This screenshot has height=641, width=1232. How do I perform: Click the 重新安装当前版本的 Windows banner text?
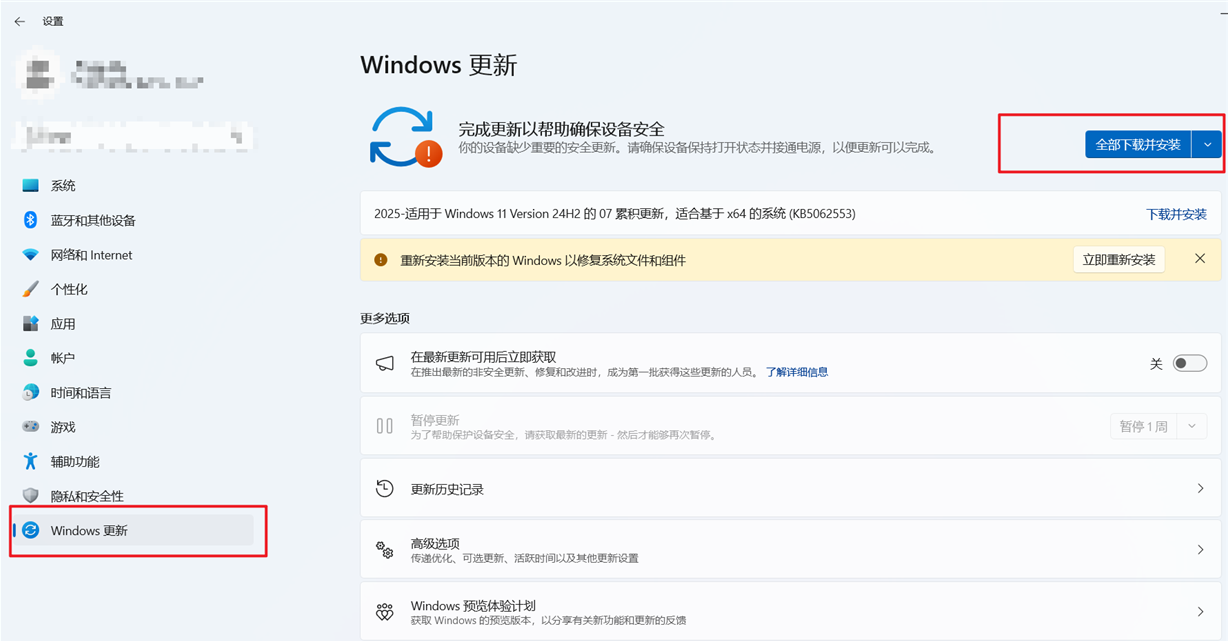[543, 260]
